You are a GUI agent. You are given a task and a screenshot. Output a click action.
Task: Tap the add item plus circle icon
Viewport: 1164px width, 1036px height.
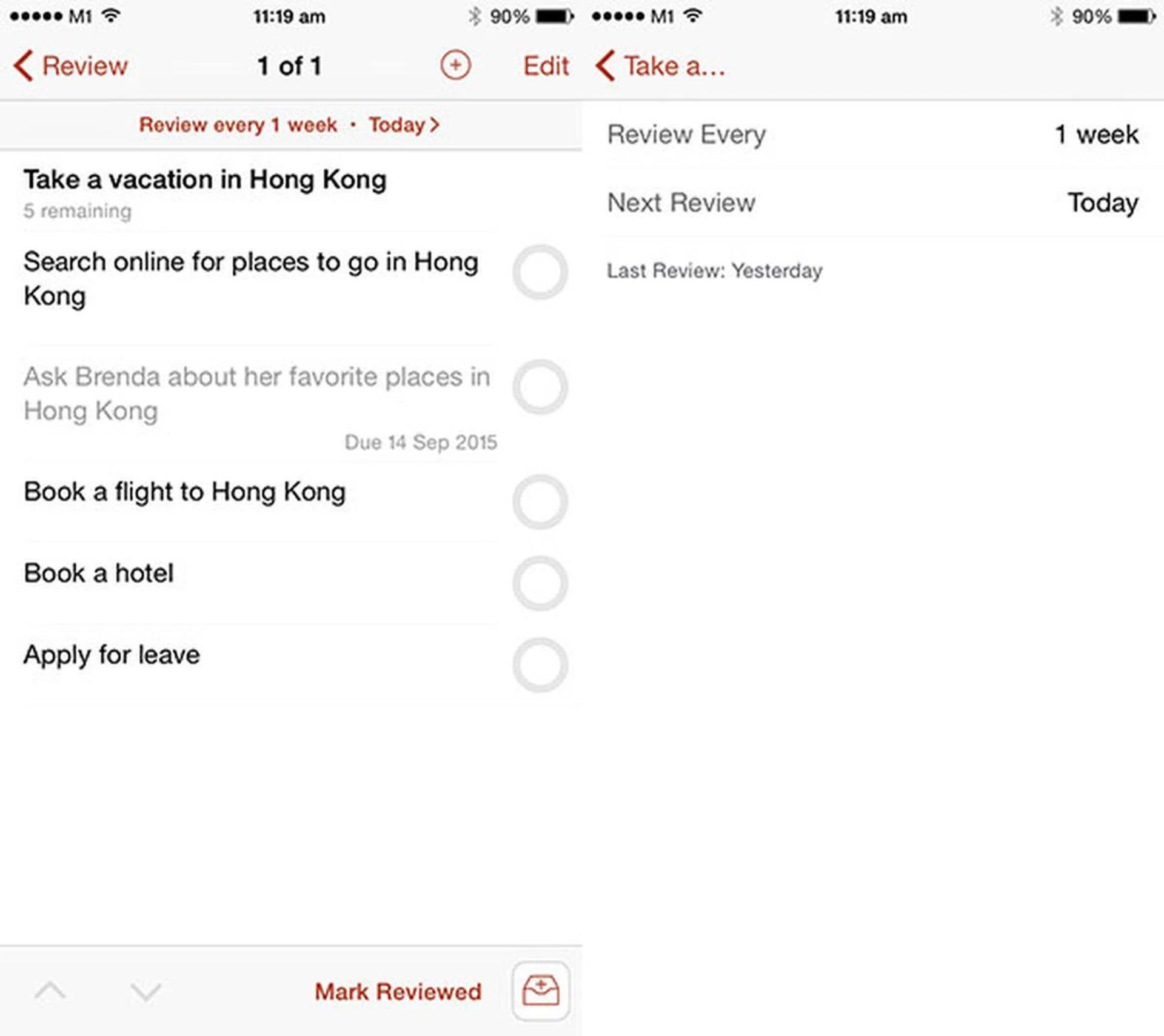pos(455,65)
